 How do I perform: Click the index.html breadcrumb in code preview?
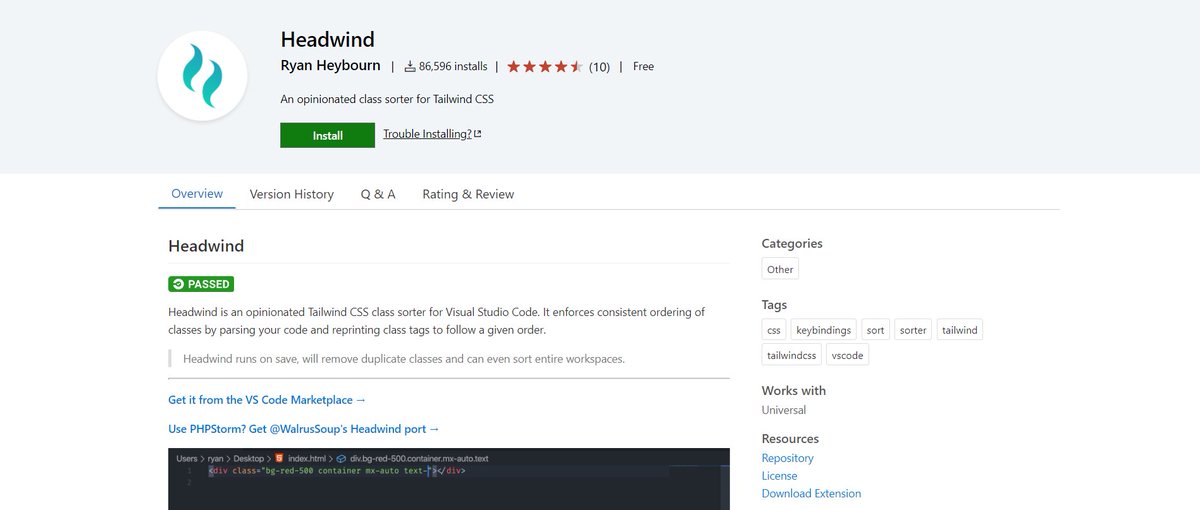(307, 458)
